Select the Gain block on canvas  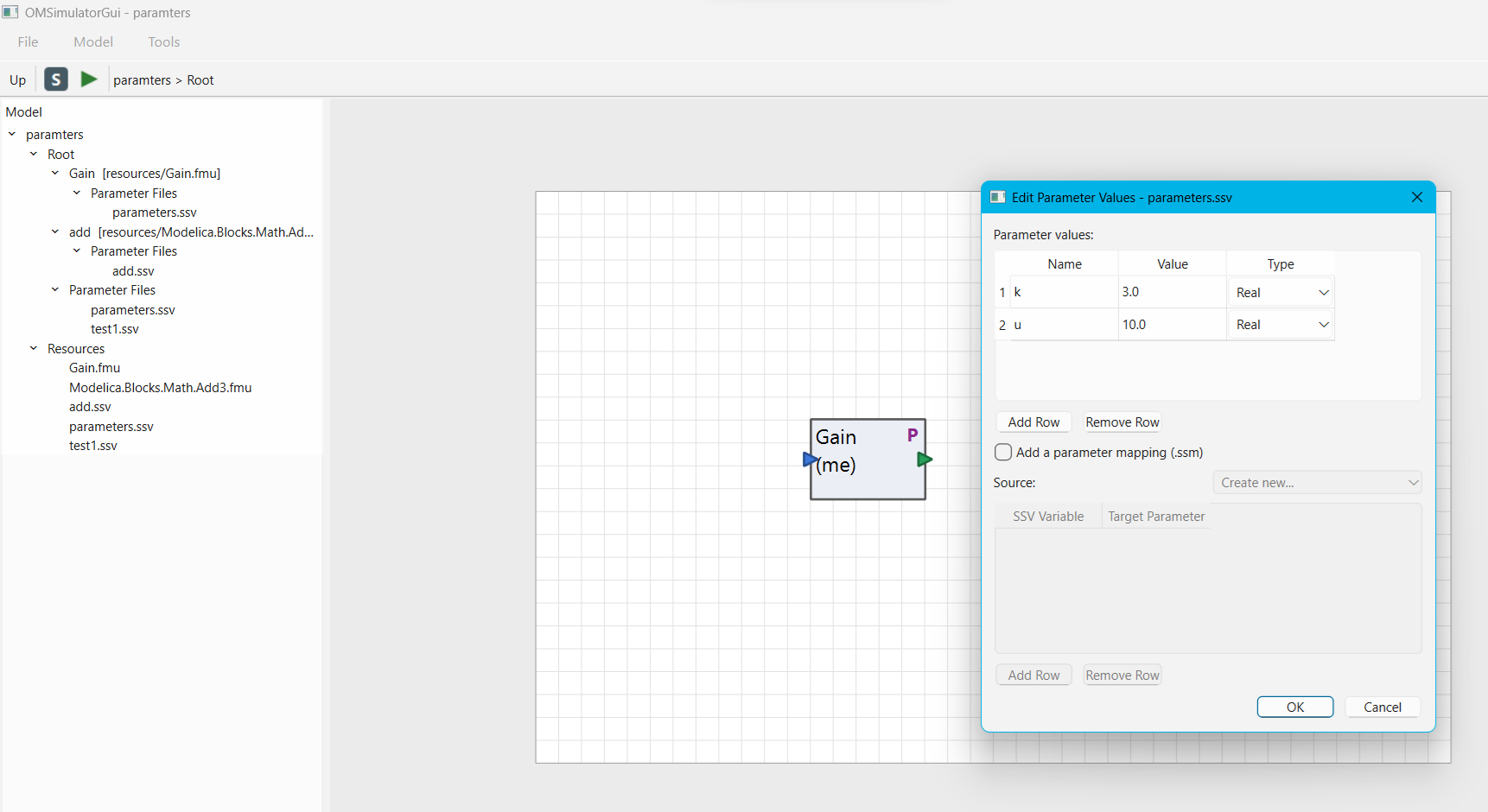[868, 460]
